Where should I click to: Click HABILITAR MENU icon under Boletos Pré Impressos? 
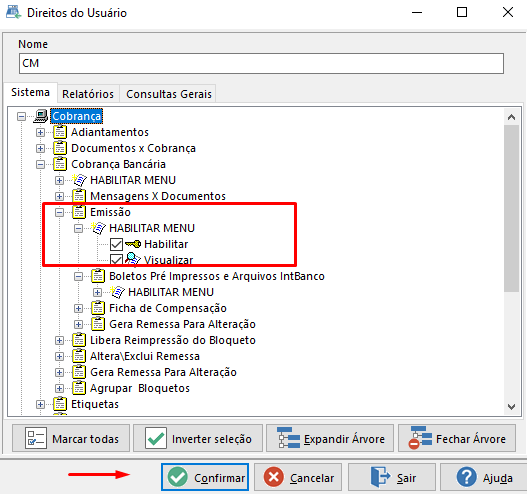point(118,292)
